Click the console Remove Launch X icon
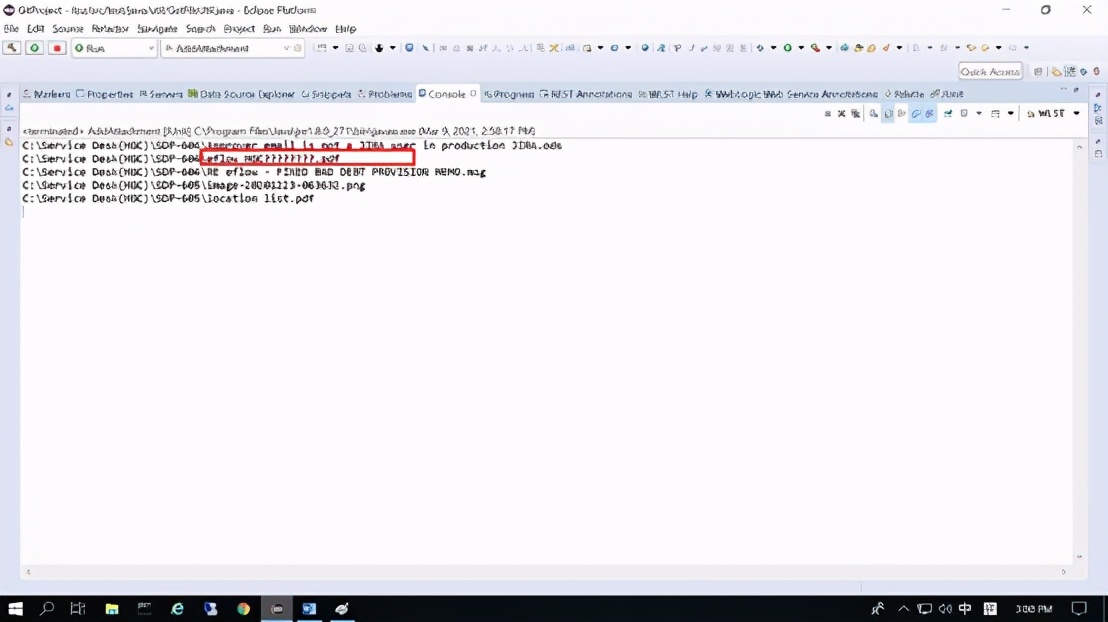The width and height of the screenshot is (1108, 622). click(841, 114)
